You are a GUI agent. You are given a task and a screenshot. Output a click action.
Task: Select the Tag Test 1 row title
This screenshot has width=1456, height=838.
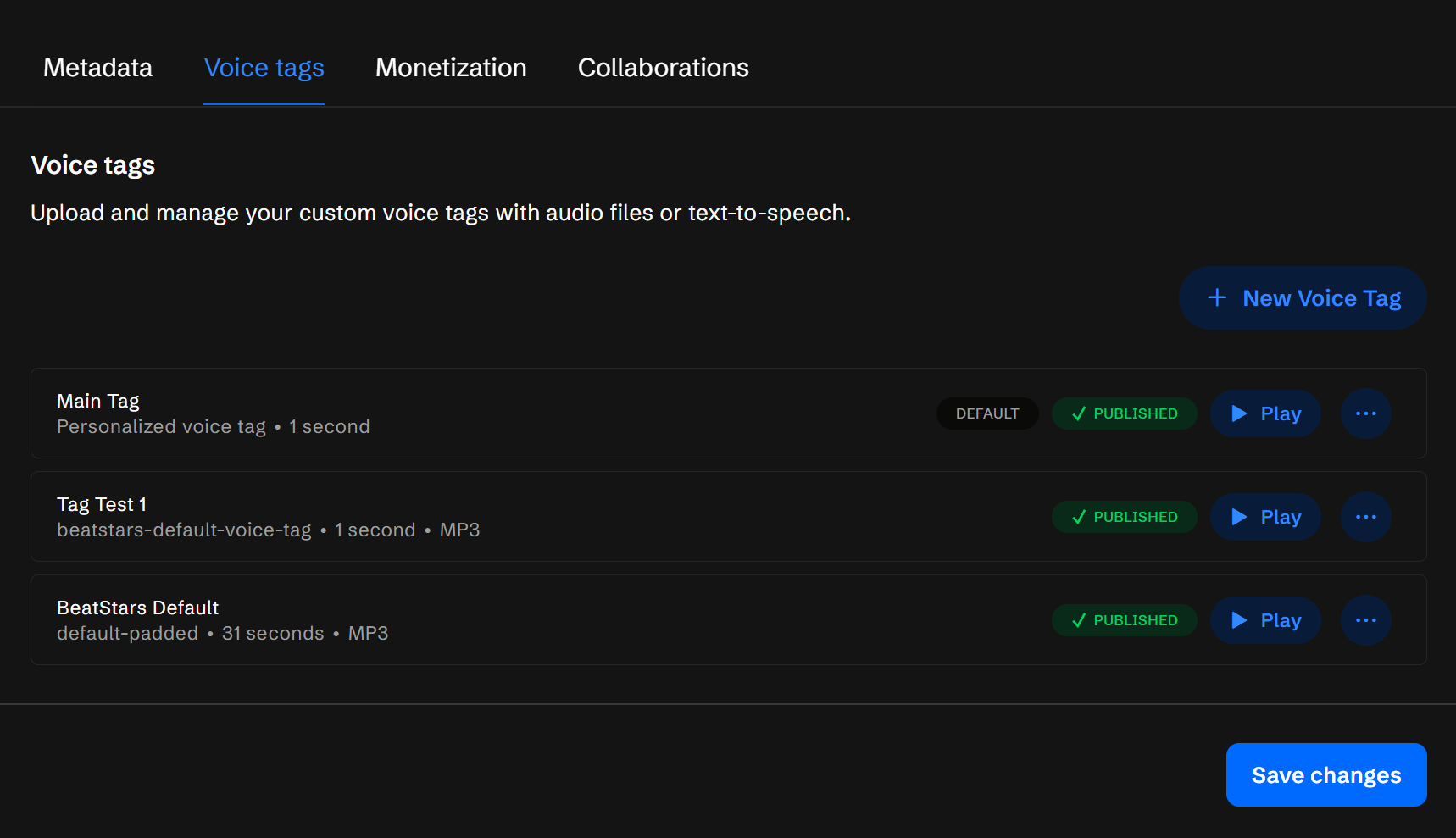click(102, 504)
